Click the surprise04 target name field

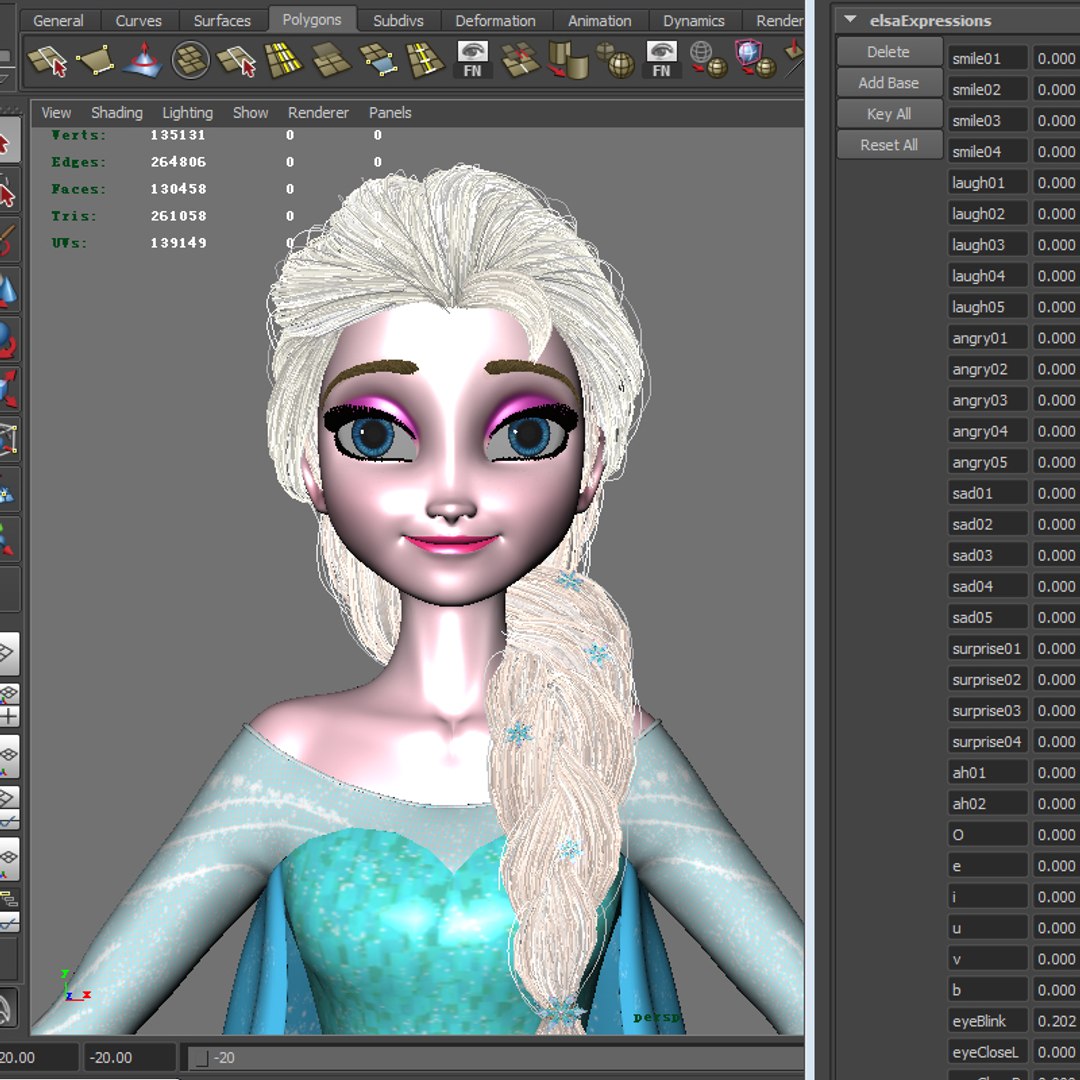[x=987, y=741]
